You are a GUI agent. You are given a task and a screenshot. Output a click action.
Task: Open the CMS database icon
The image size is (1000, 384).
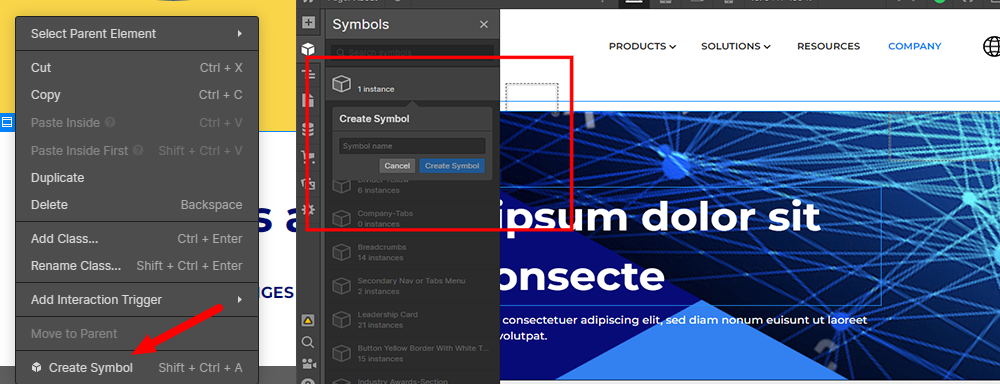point(308,129)
